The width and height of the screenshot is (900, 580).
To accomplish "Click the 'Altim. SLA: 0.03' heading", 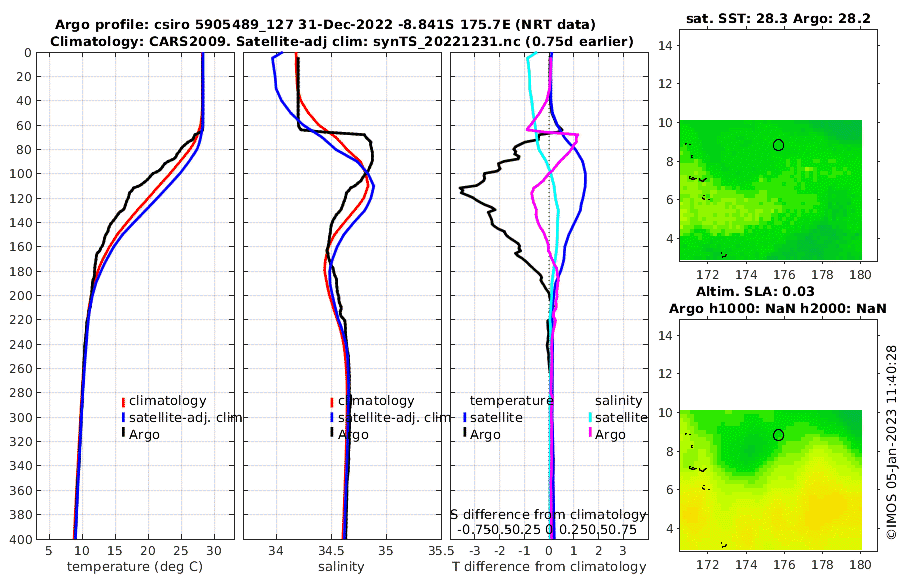I will pyautogui.click(x=755, y=292).
